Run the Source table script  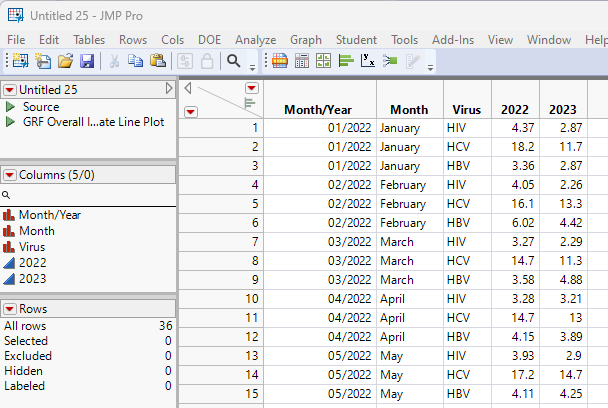(10, 107)
